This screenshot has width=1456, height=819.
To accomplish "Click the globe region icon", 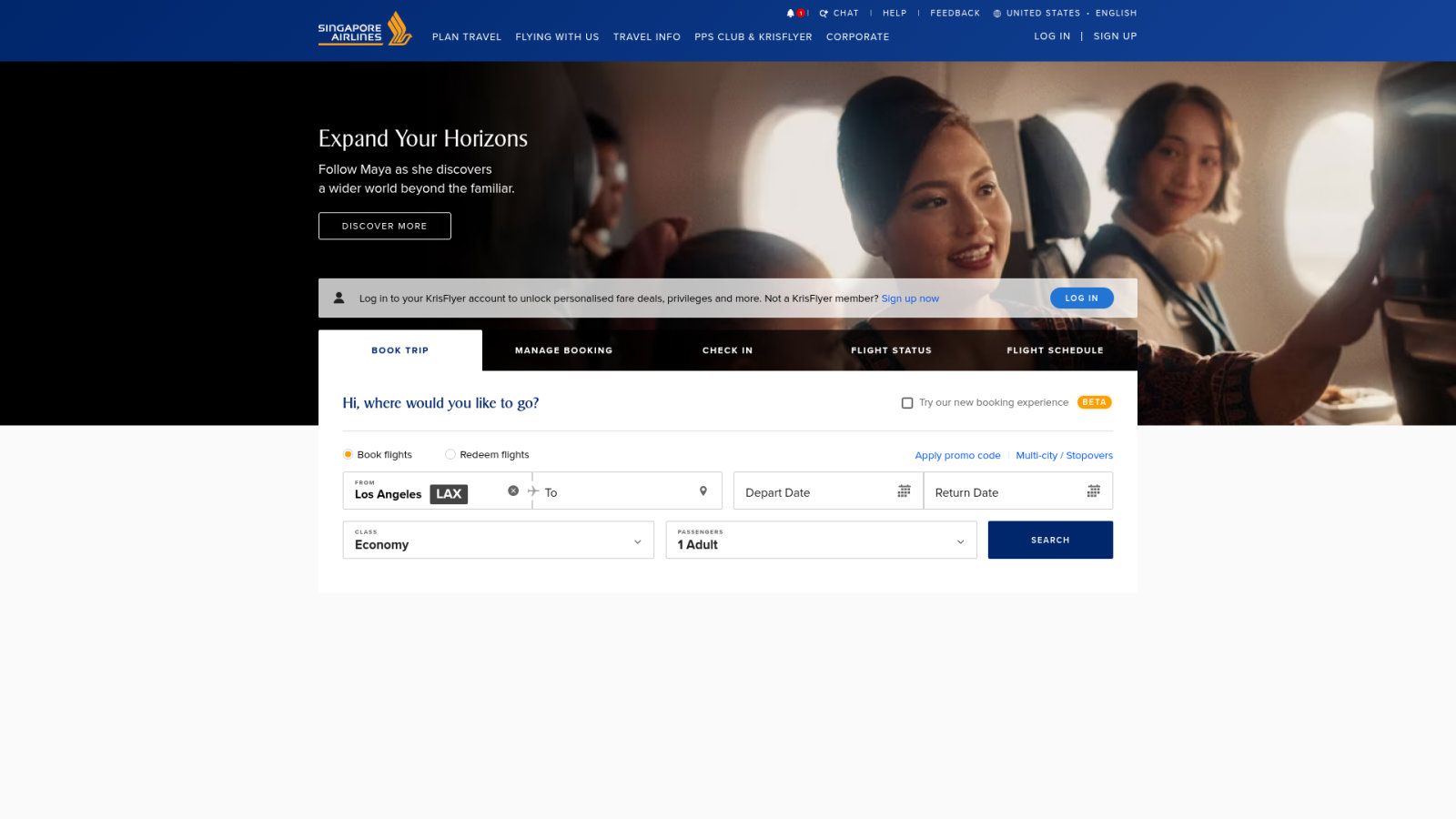I will click(x=997, y=14).
